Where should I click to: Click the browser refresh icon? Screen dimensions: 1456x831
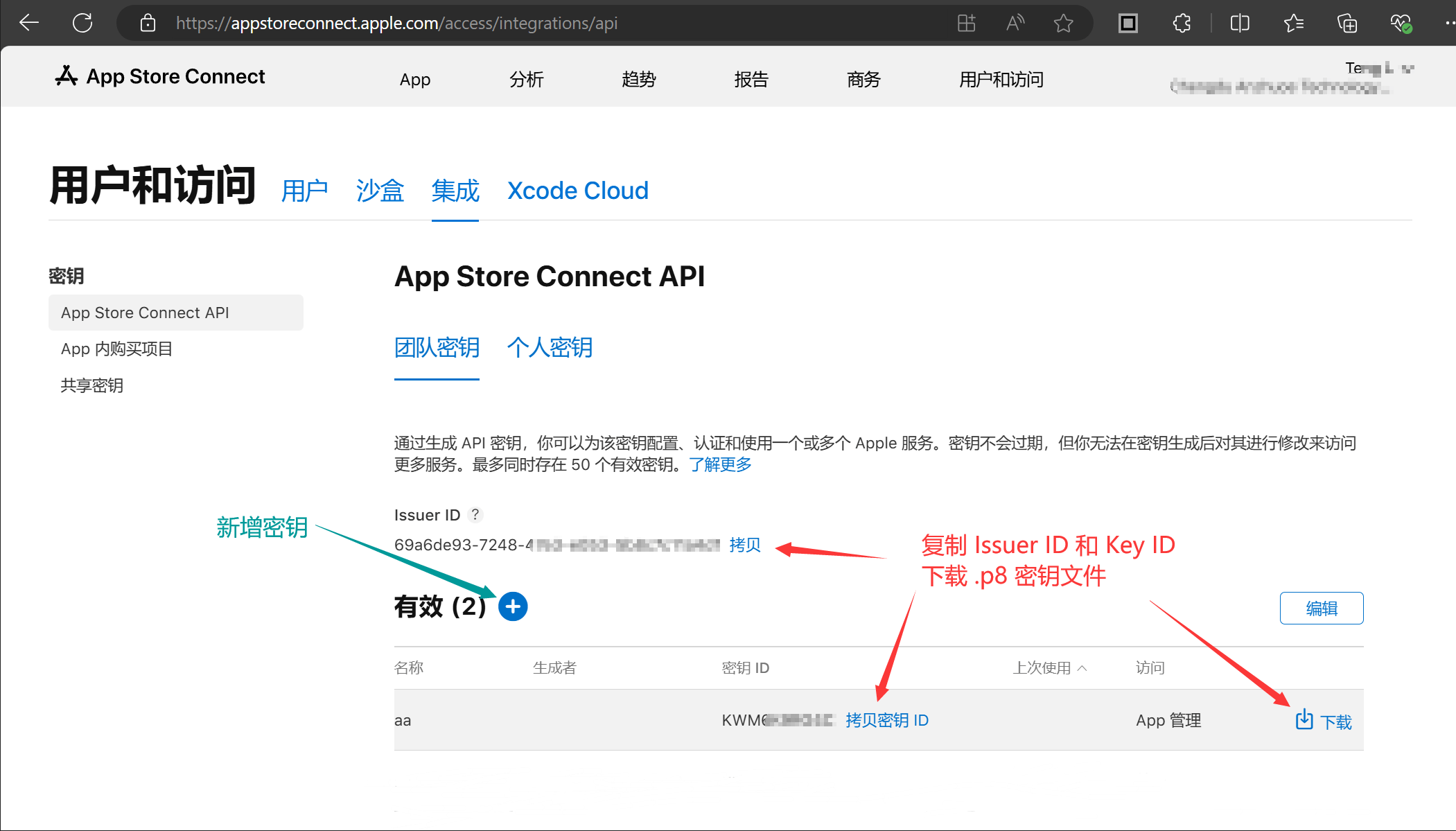[82, 23]
